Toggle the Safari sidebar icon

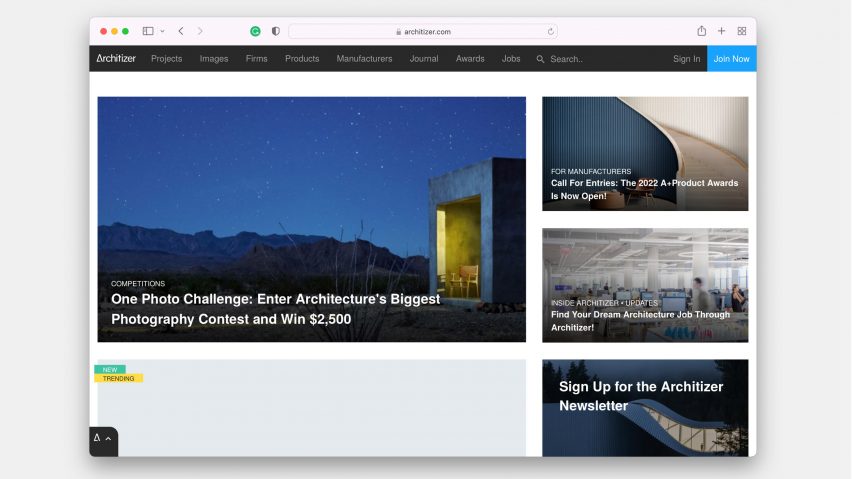[148, 31]
